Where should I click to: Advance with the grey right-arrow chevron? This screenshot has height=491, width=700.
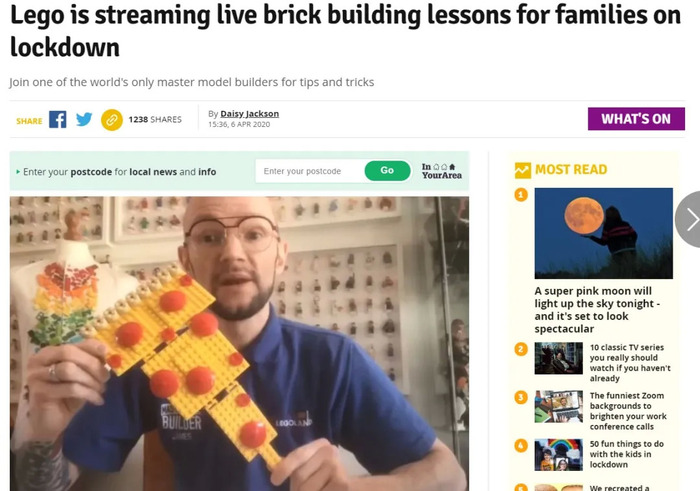[690, 219]
